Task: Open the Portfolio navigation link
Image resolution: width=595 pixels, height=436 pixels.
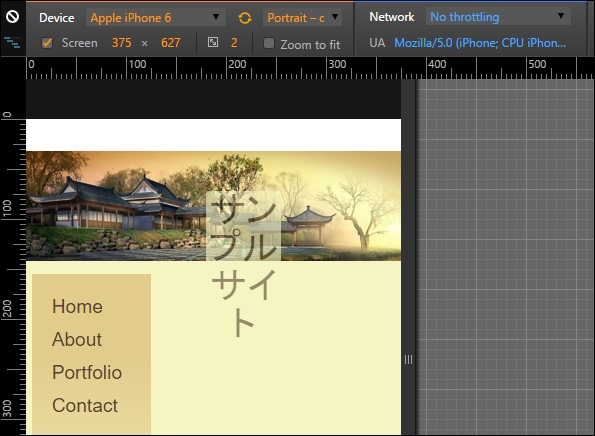Action: tap(87, 372)
